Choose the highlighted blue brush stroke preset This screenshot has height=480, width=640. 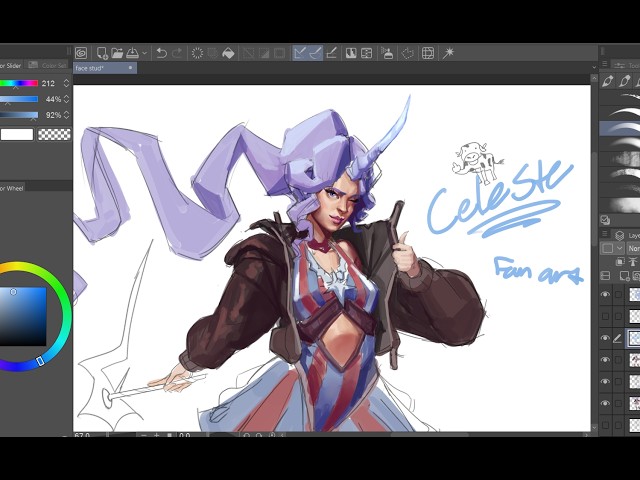[x=620, y=128]
